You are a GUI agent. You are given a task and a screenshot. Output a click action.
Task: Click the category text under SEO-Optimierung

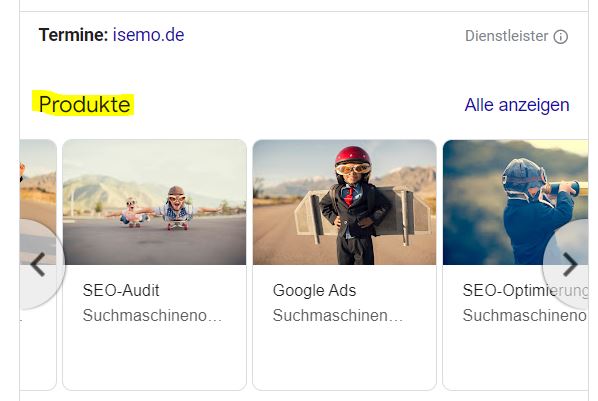[x=525, y=316]
